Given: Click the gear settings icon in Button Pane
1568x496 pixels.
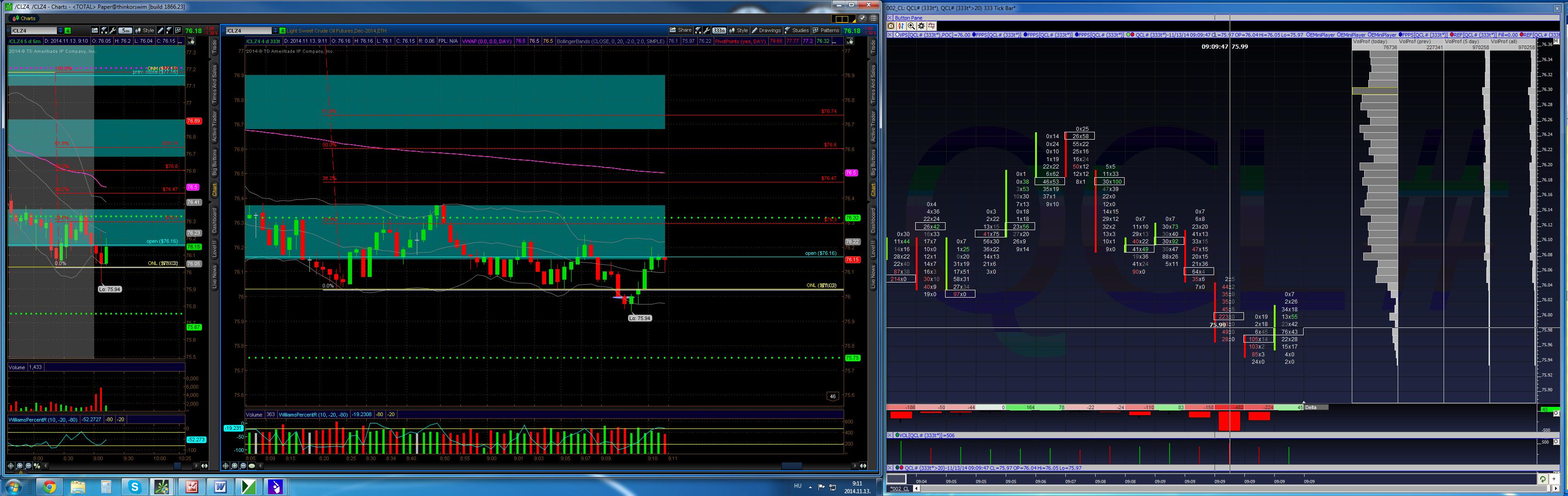Looking at the screenshot, I should 921,26.
